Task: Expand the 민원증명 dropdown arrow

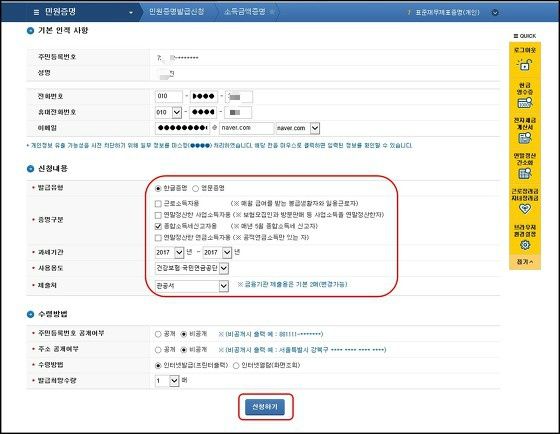Action: tap(131, 13)
